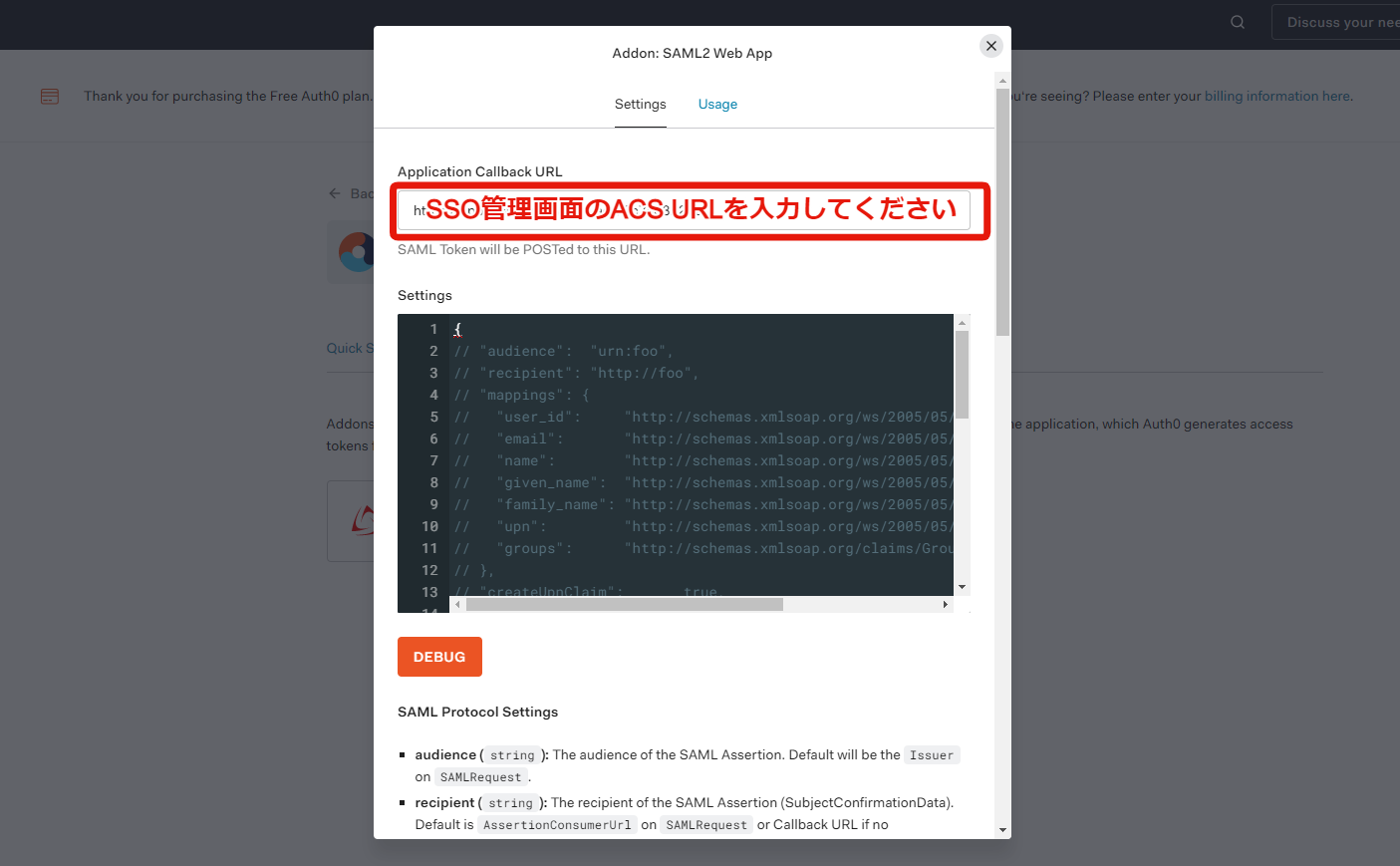Image resolution: width=1400 pixels, height=866 pixels.
Task: Click the "email" mapping line
Action: [x=703, y=439]
